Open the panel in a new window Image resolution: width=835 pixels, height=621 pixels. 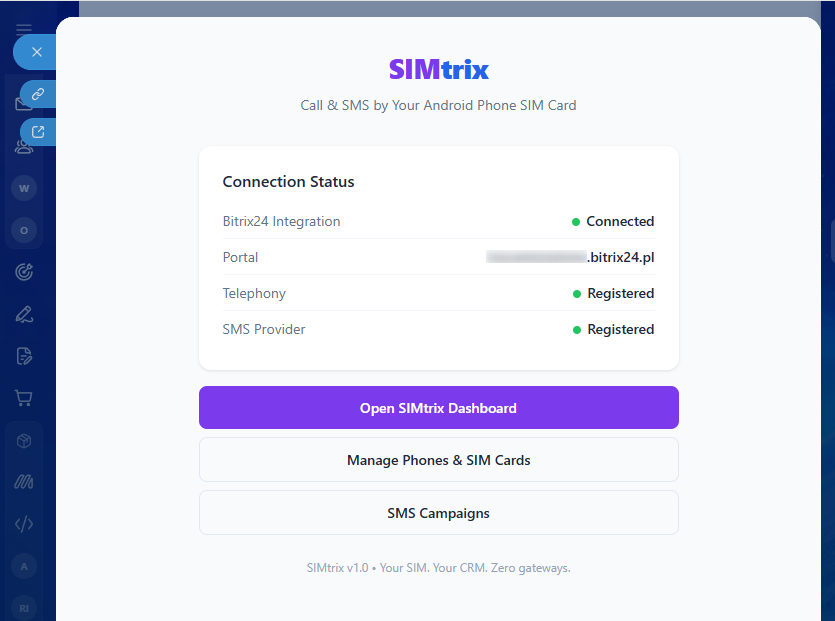pyautogui.click(x=38, y=131)
